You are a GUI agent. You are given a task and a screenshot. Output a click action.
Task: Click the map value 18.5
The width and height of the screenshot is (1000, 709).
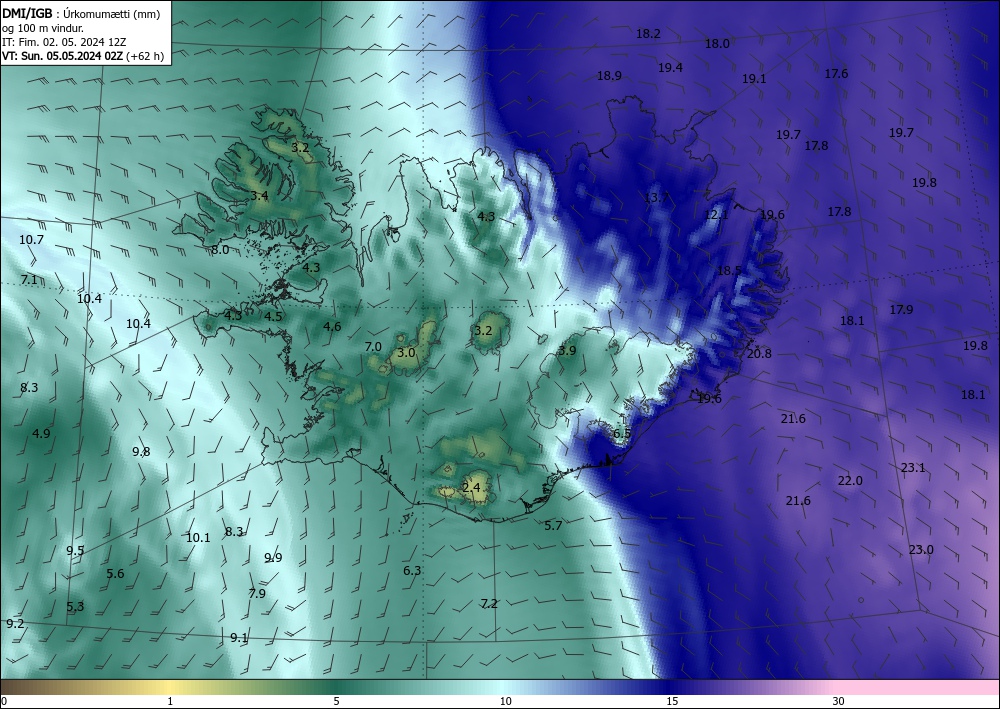pos(729,270)
